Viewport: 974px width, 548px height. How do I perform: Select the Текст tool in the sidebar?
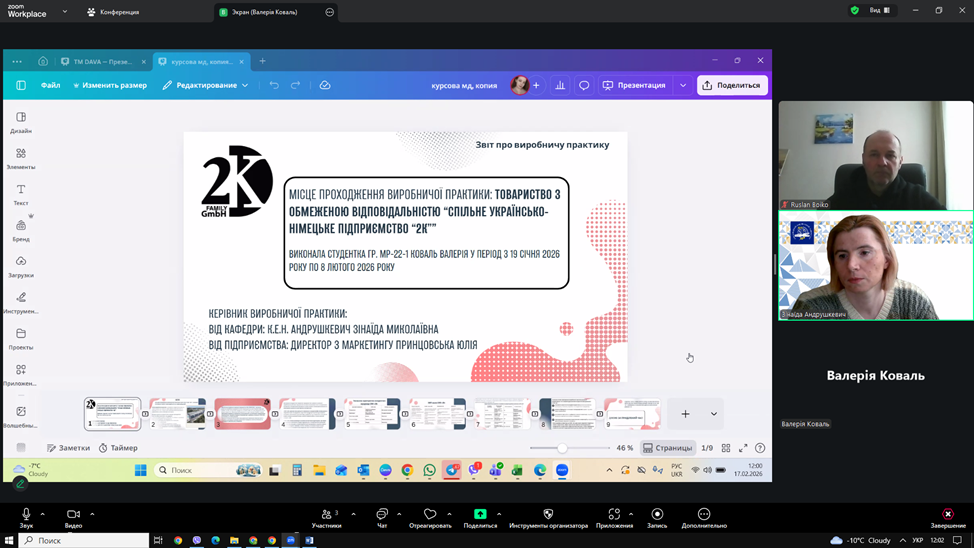(21, 194)
